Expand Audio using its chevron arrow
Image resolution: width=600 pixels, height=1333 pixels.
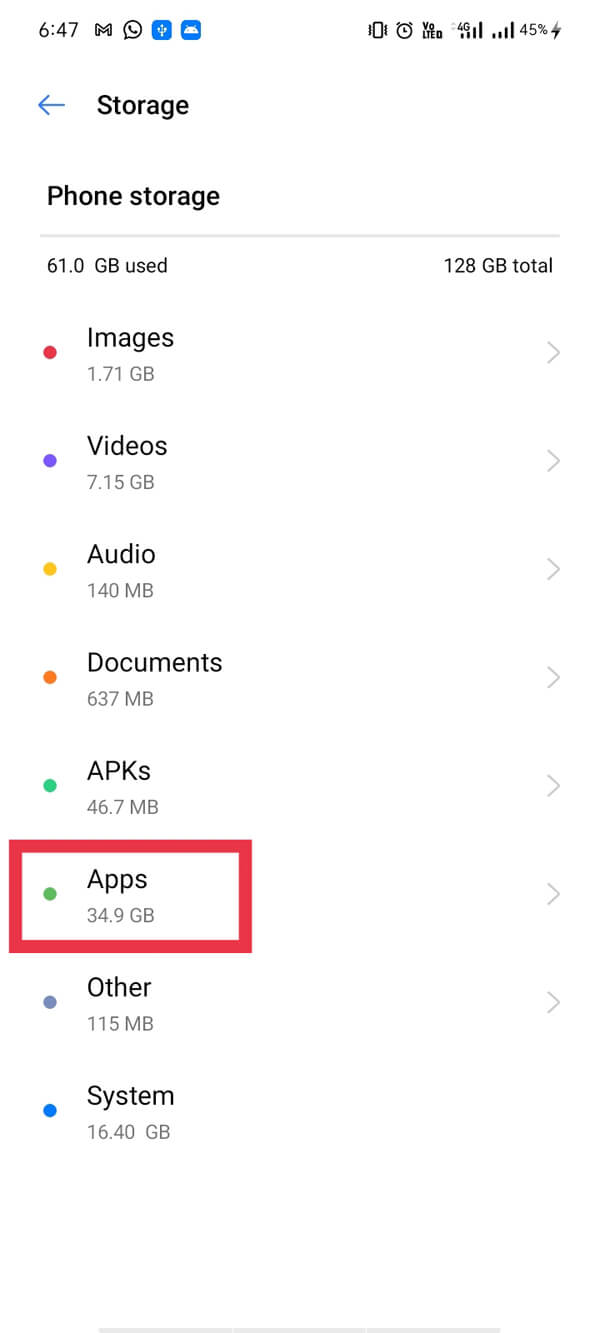click(x=553, y=569)
